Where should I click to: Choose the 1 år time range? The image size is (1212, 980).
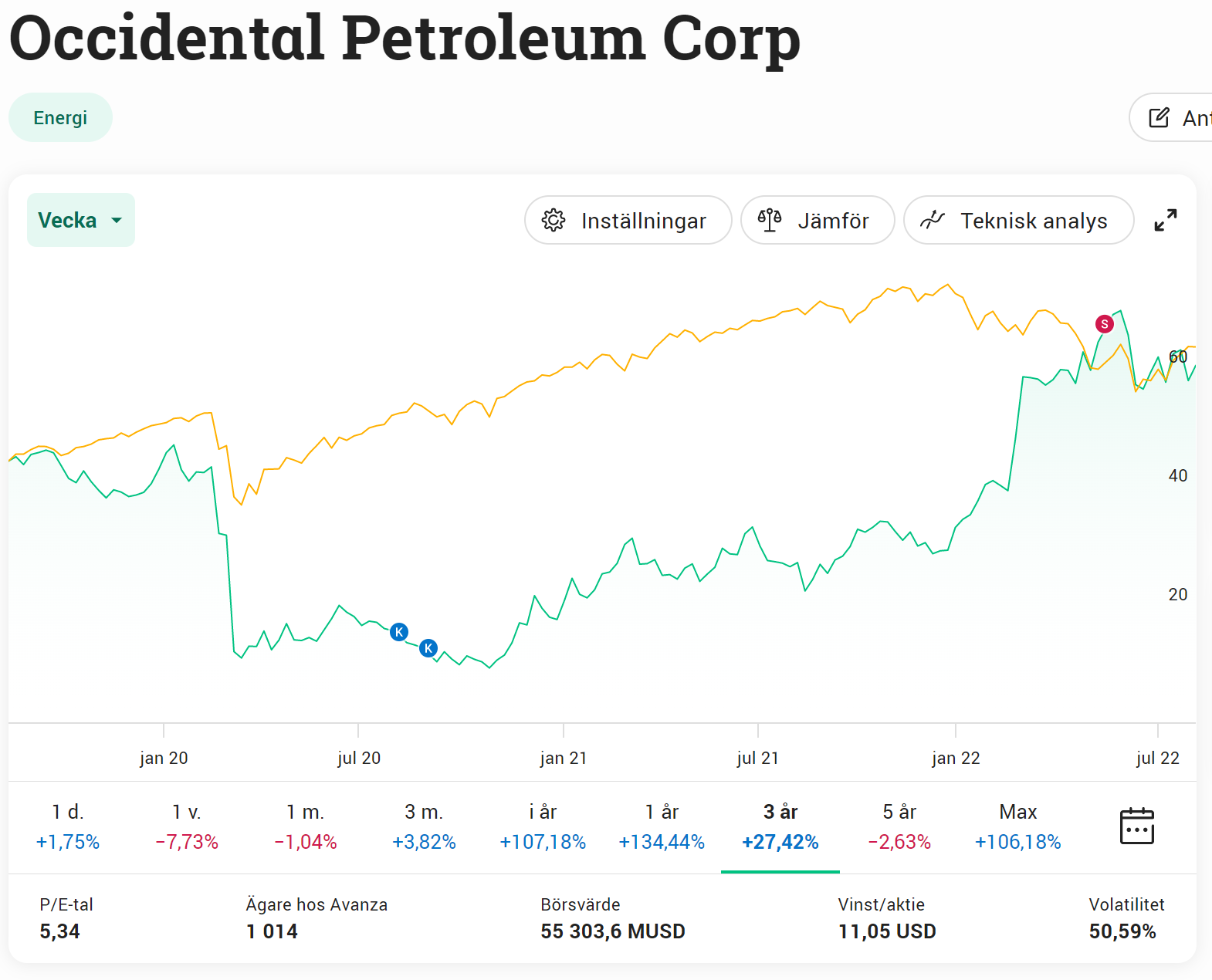[662, 826]
